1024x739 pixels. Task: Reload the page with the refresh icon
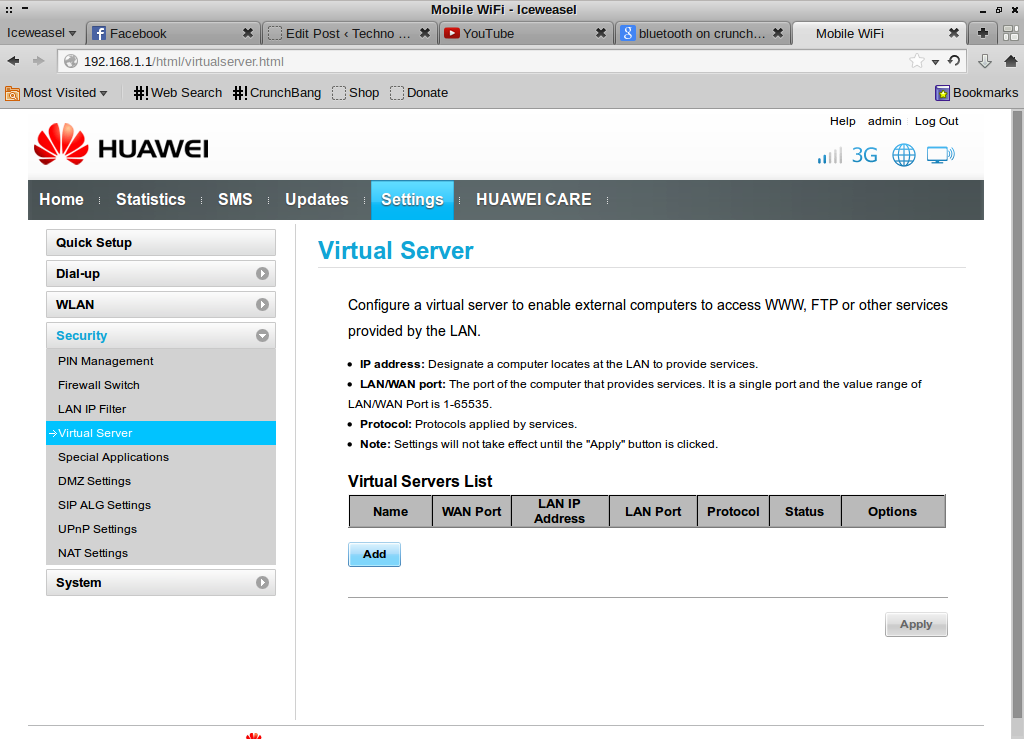pos(954,61)
